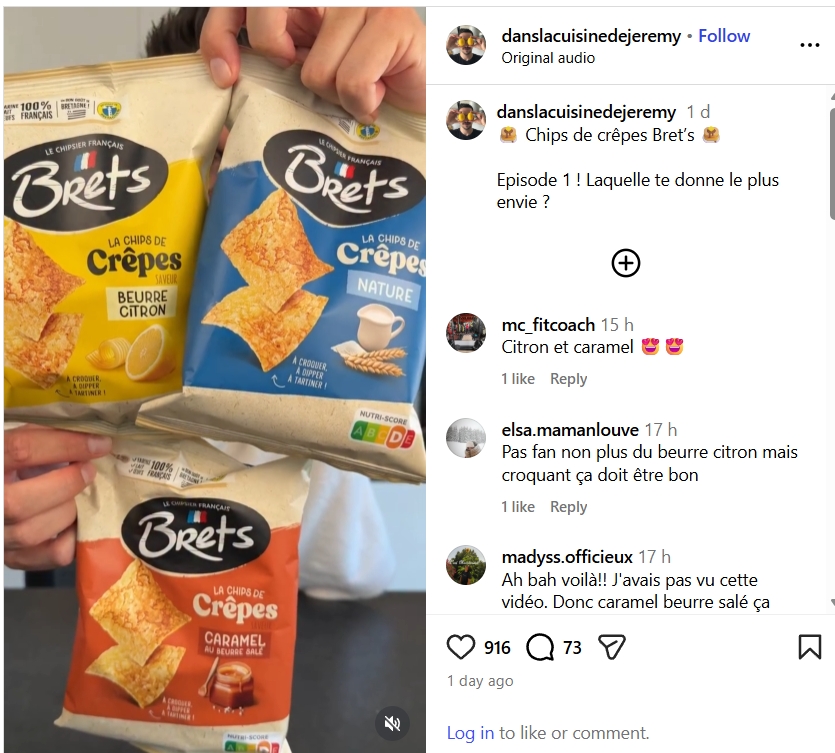The width and height of the screenshot is (835, 753).
Task: Click the Bret's crêpes chips video
Action: coord(215,379)
